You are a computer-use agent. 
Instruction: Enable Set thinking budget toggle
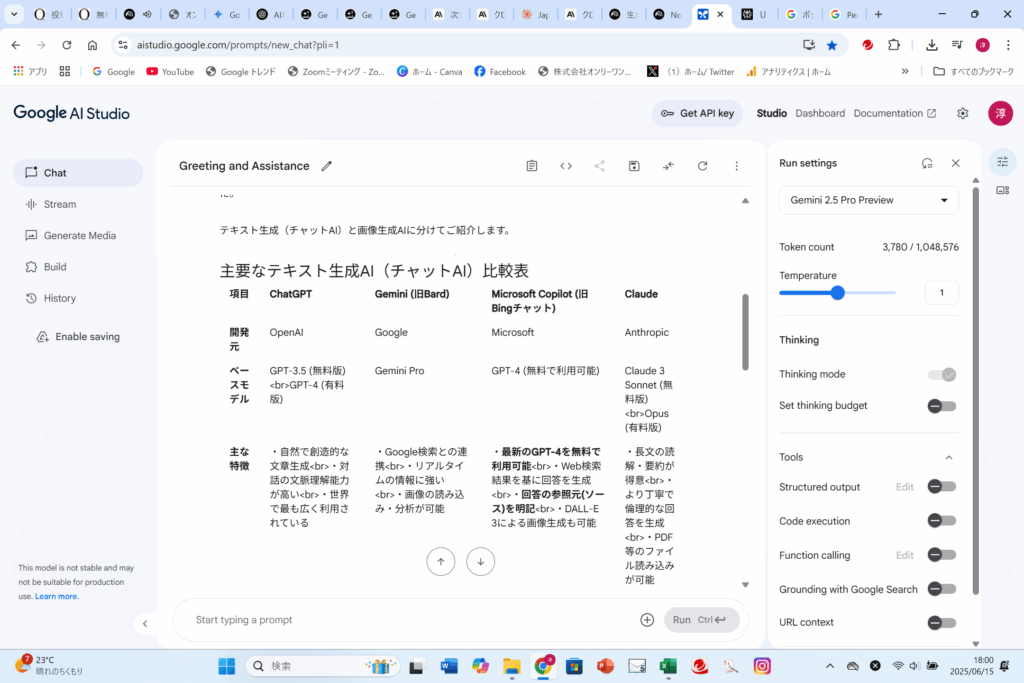tap(942, 406)
